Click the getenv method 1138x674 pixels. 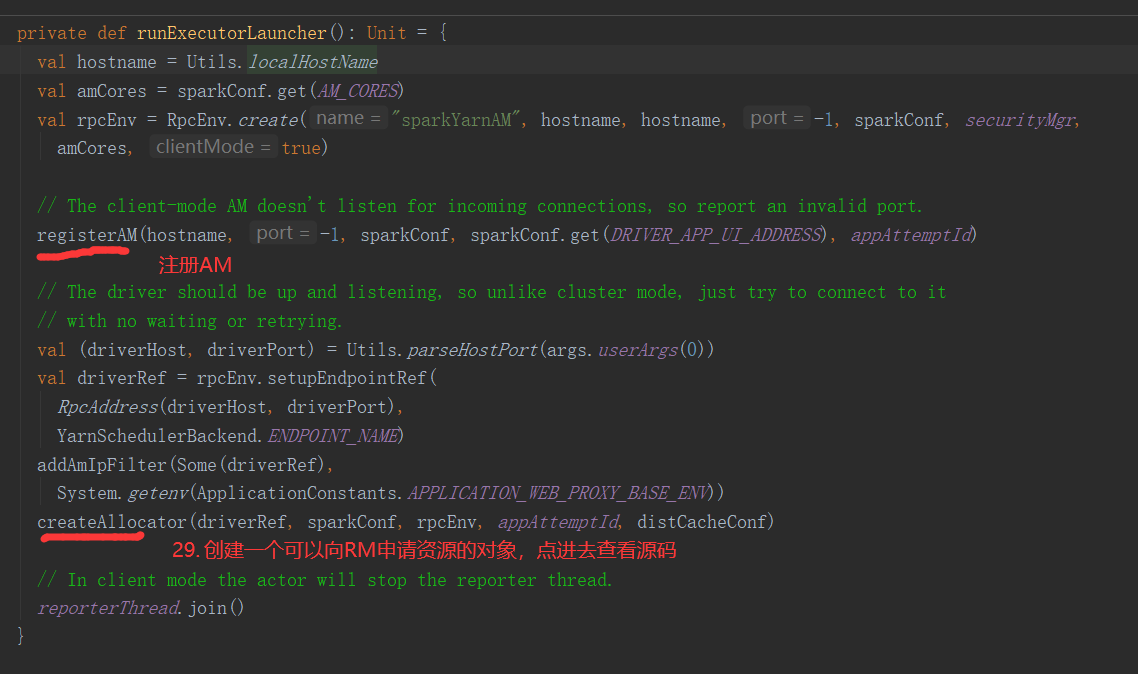coord(158,493)
